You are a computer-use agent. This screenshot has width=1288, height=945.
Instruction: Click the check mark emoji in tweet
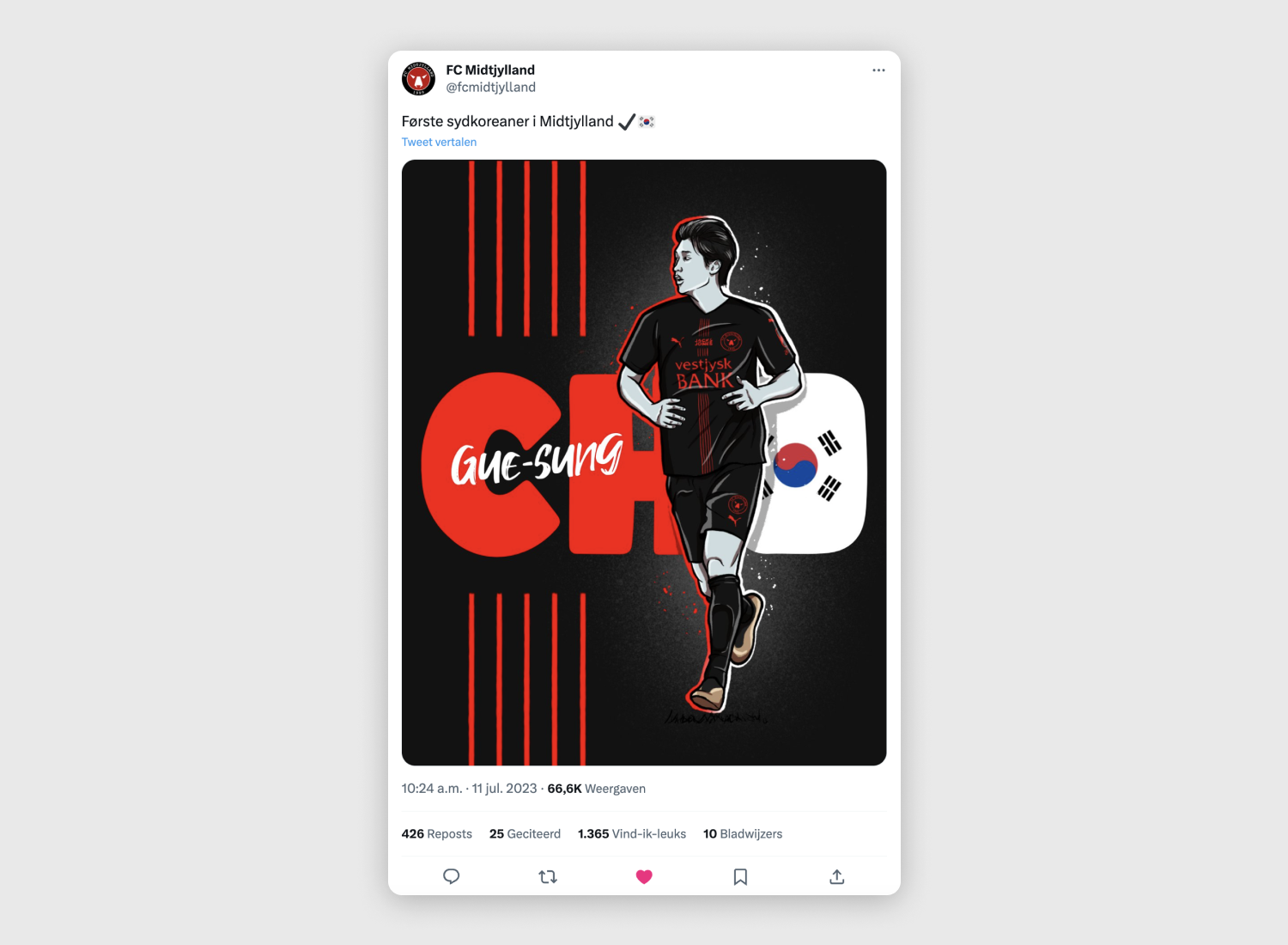pyautogui.click(x=626, y=122)
